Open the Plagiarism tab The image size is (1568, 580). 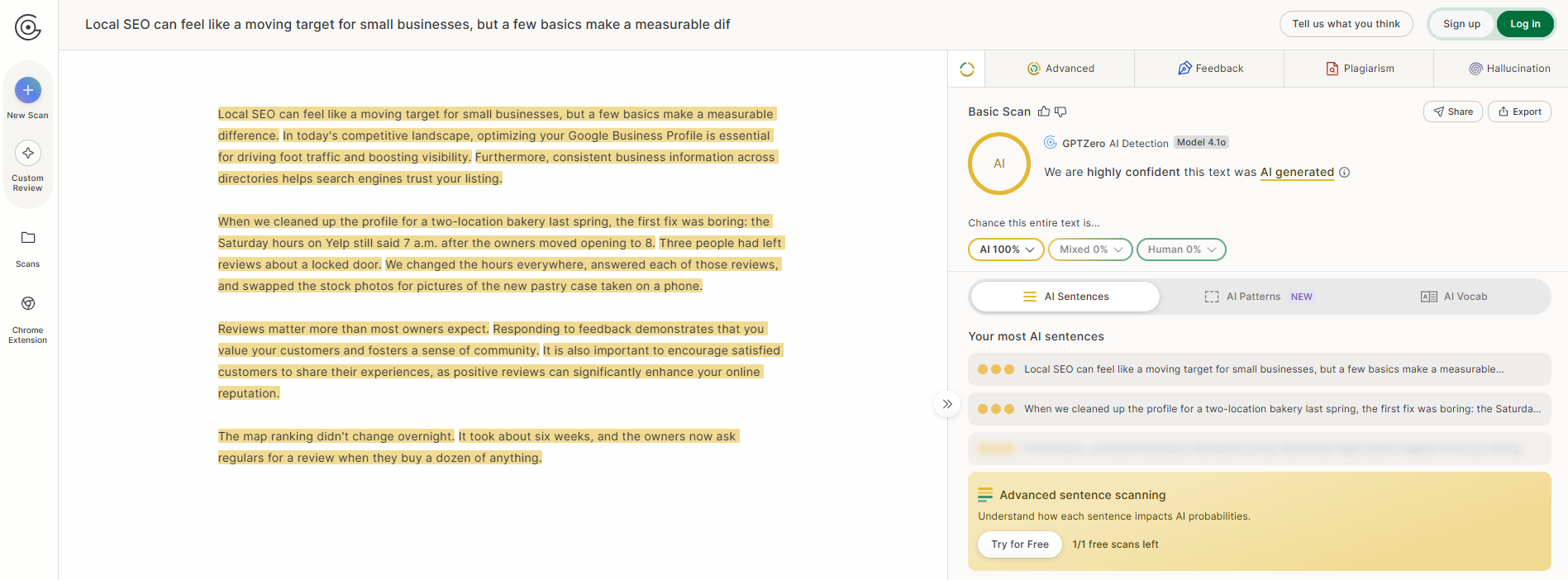pyautogui.click(x=1360, y=69)
